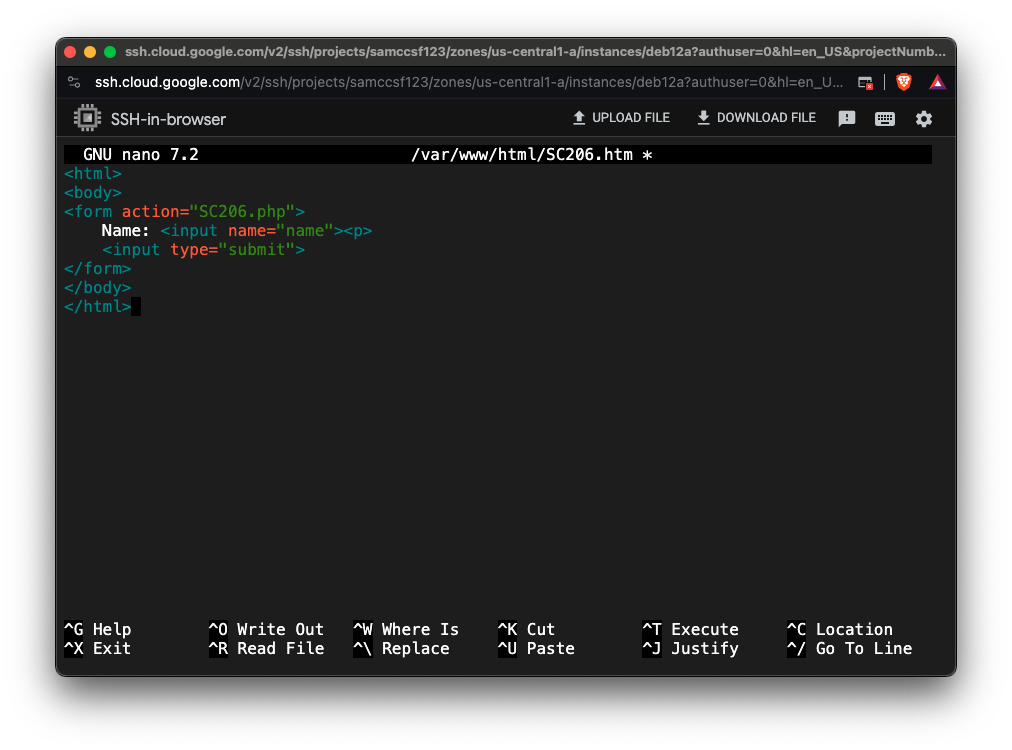Click the ^/ Go To Line shortcut
The image size is (1012, 750).
(849, 649)
